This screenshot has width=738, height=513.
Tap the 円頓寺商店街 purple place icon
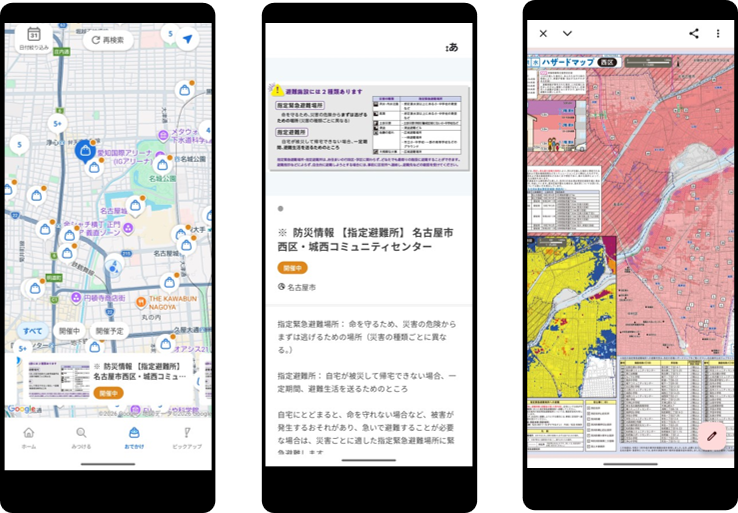click(x=76, y=298)
